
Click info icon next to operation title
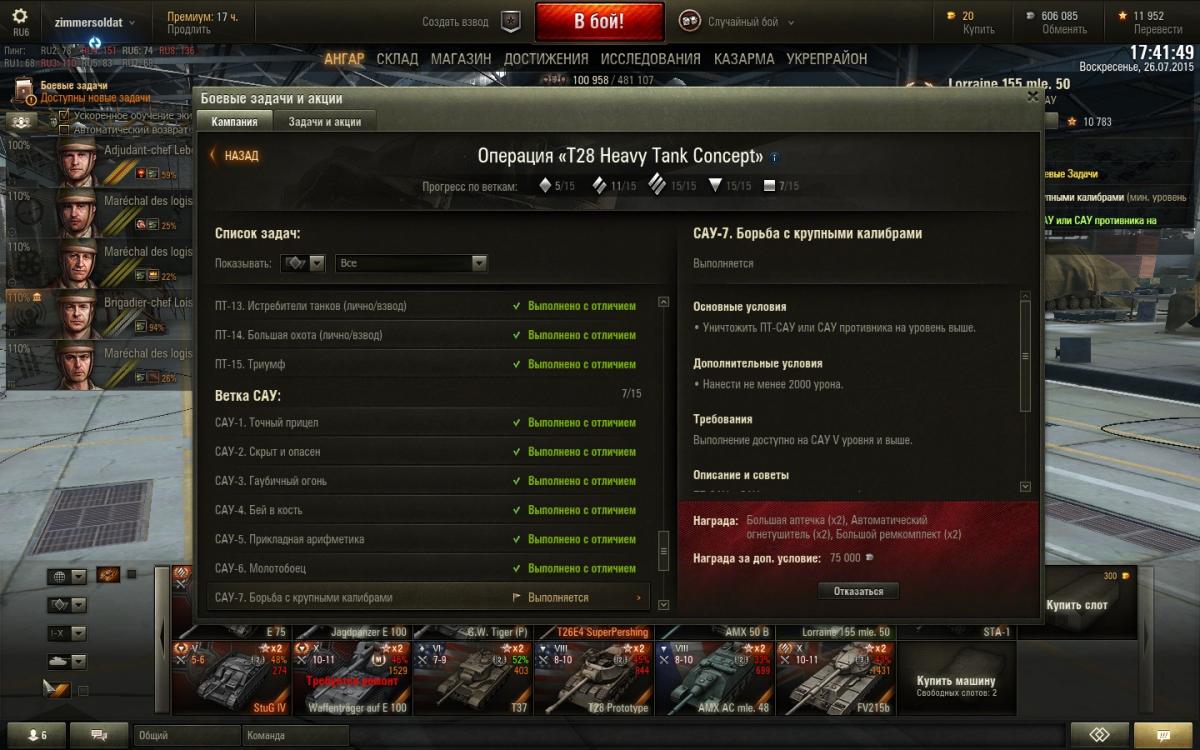coord(775,157)
